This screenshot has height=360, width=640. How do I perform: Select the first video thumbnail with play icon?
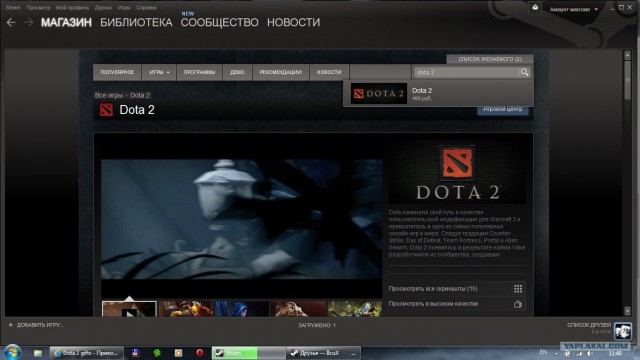click(x=129, y=309)
